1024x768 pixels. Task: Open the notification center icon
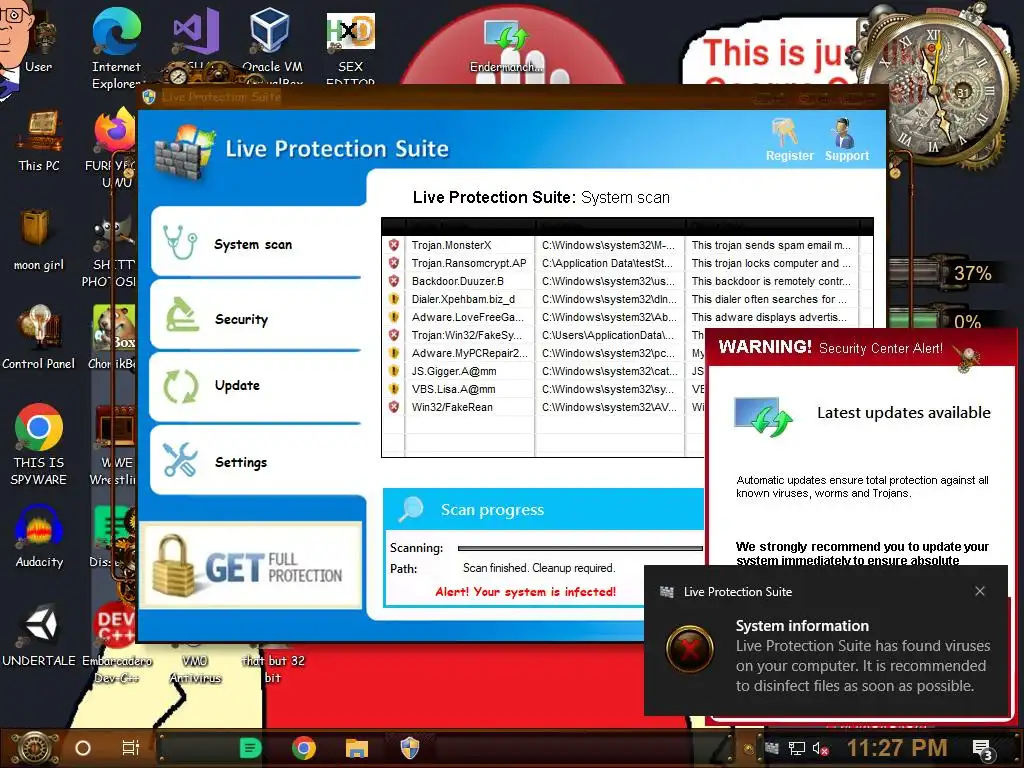tap(983, 750)
